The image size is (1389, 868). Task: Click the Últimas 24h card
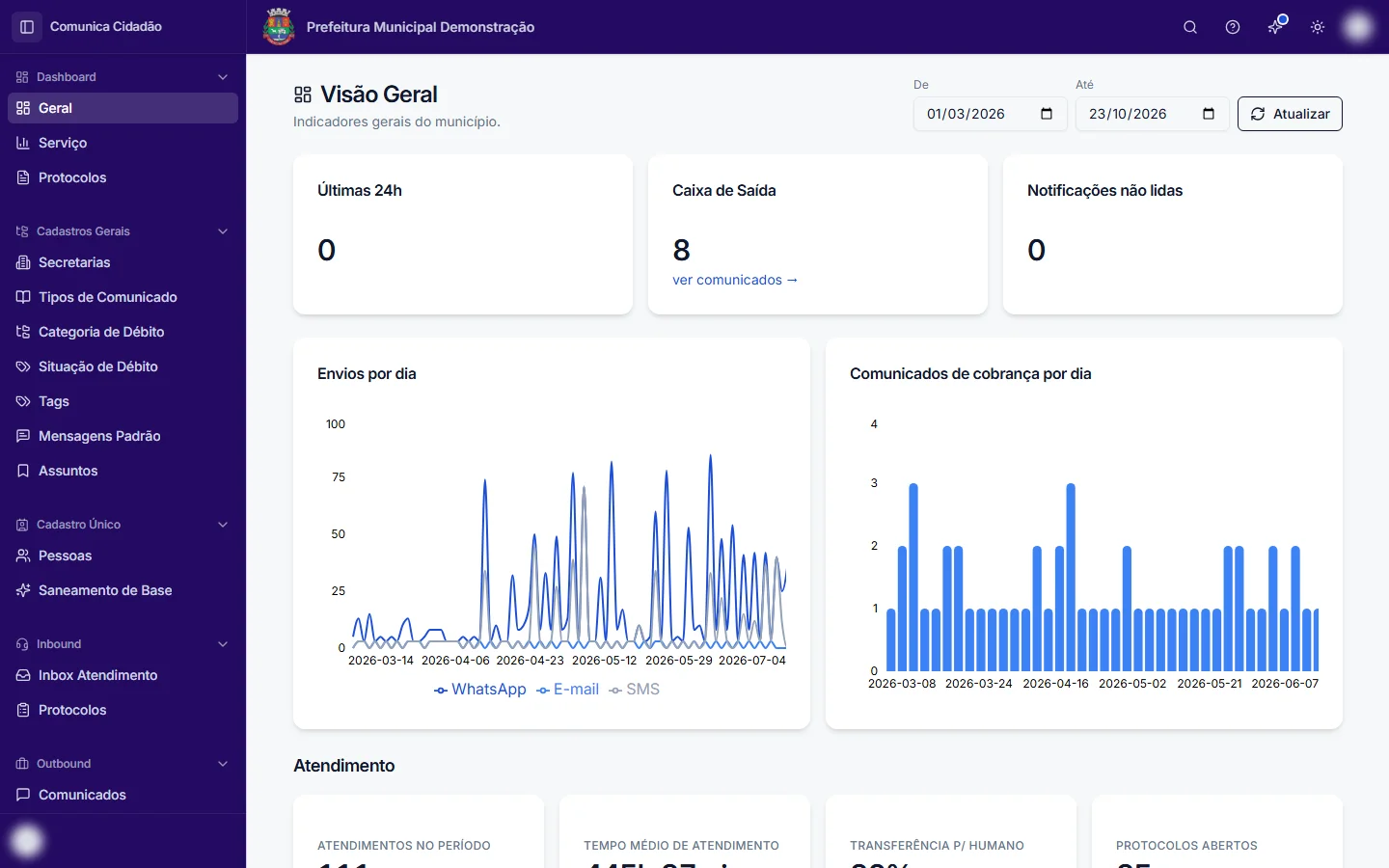463,234
